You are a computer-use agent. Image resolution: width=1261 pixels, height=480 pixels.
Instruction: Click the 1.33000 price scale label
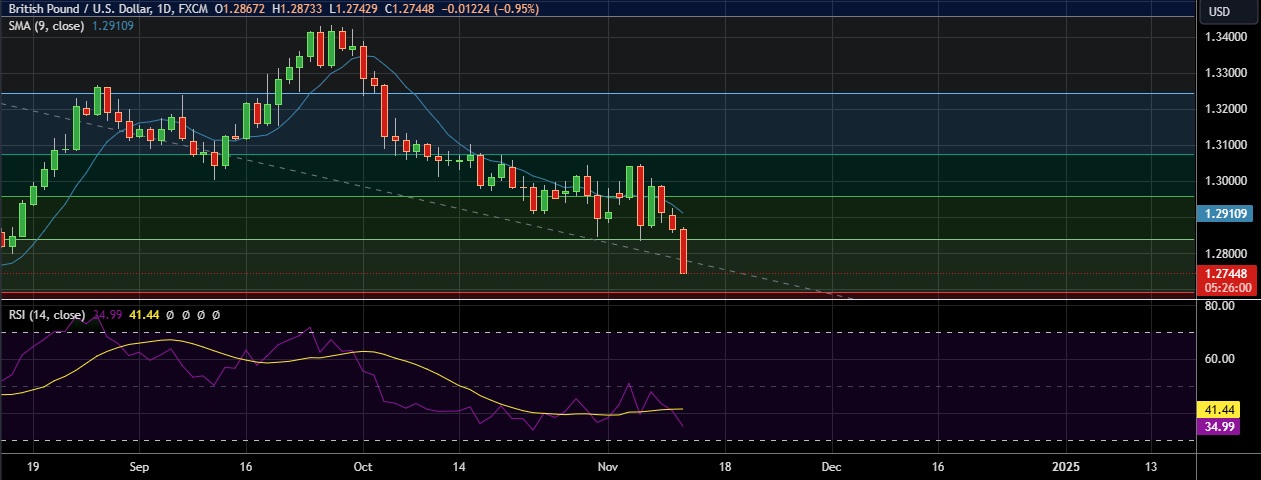pos(1226,73)
